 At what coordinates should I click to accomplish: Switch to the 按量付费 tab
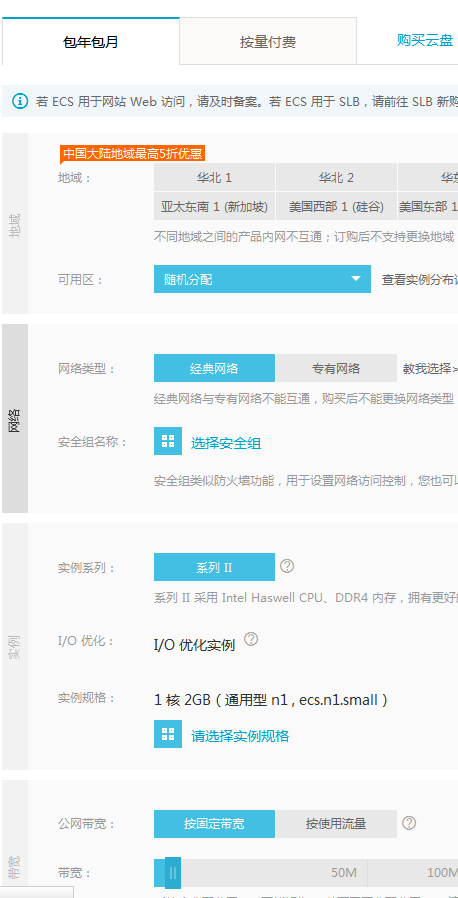pos(268,41)
